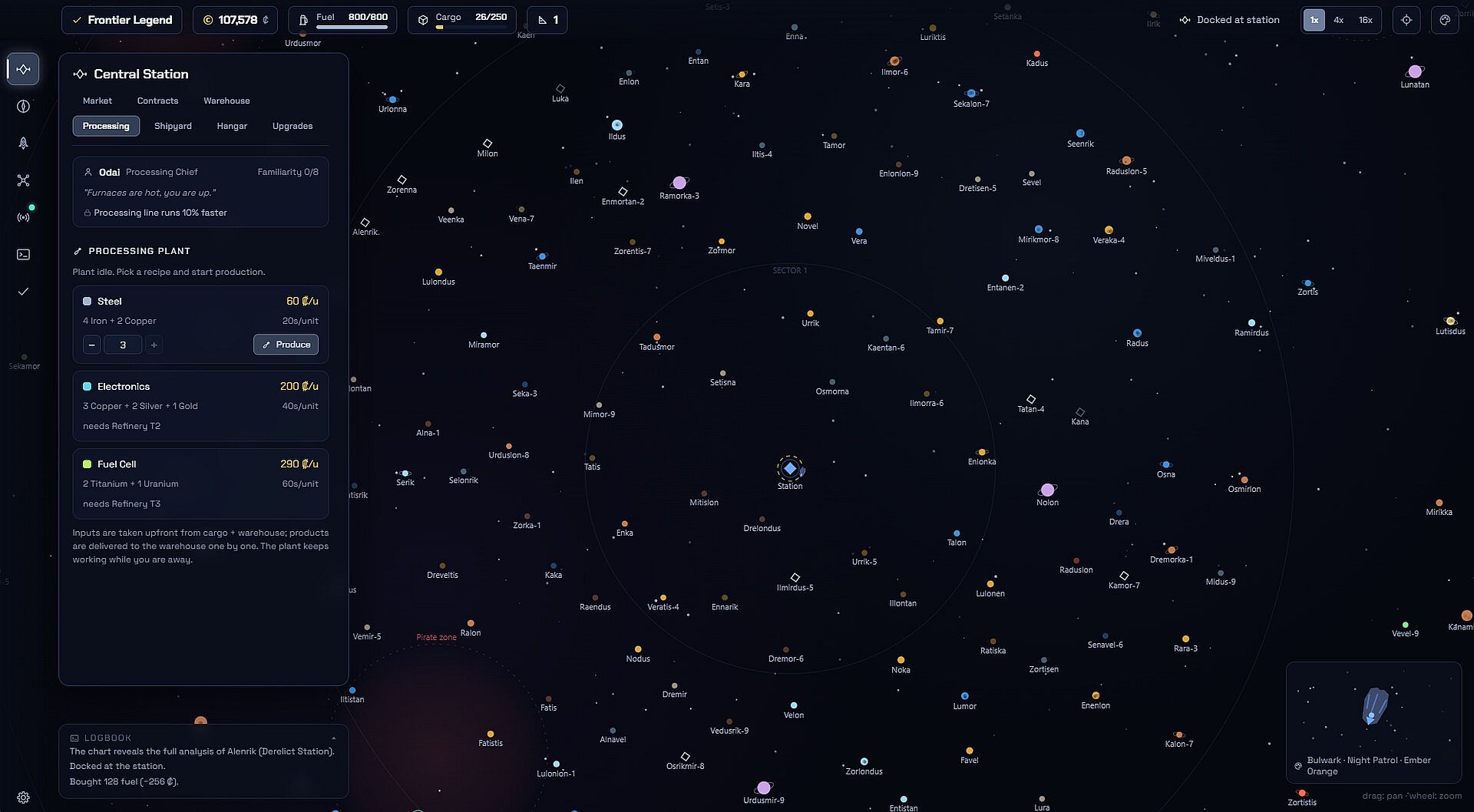The height and width of the screenshot is (812, 1474).
Task: Select the Milon diamond marker
Action: [x=487, y=144]
